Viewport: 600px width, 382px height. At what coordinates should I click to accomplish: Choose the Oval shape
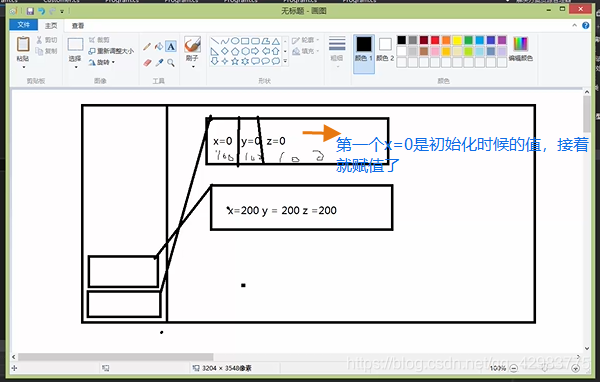[235, 41]
